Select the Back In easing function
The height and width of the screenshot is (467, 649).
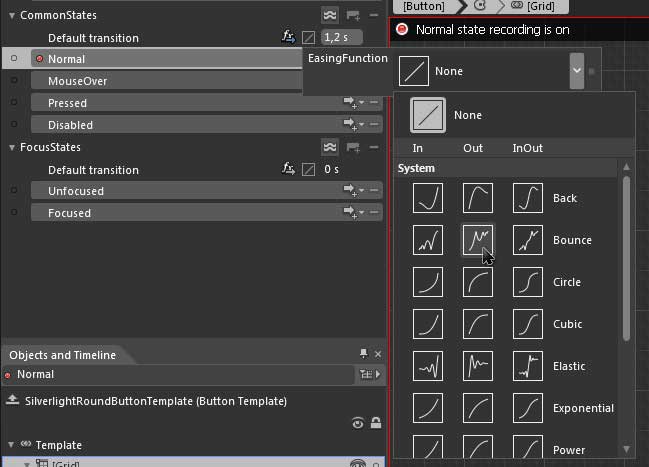428,198
